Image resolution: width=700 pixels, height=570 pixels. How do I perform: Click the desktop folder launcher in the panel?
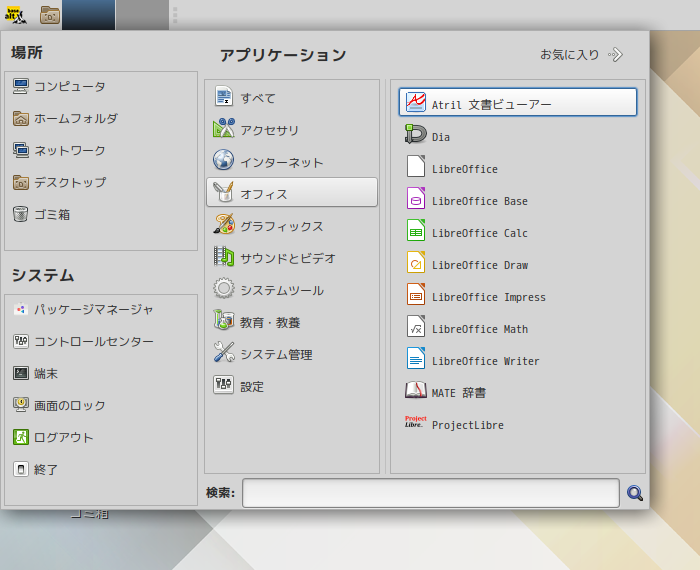point(50,15)
